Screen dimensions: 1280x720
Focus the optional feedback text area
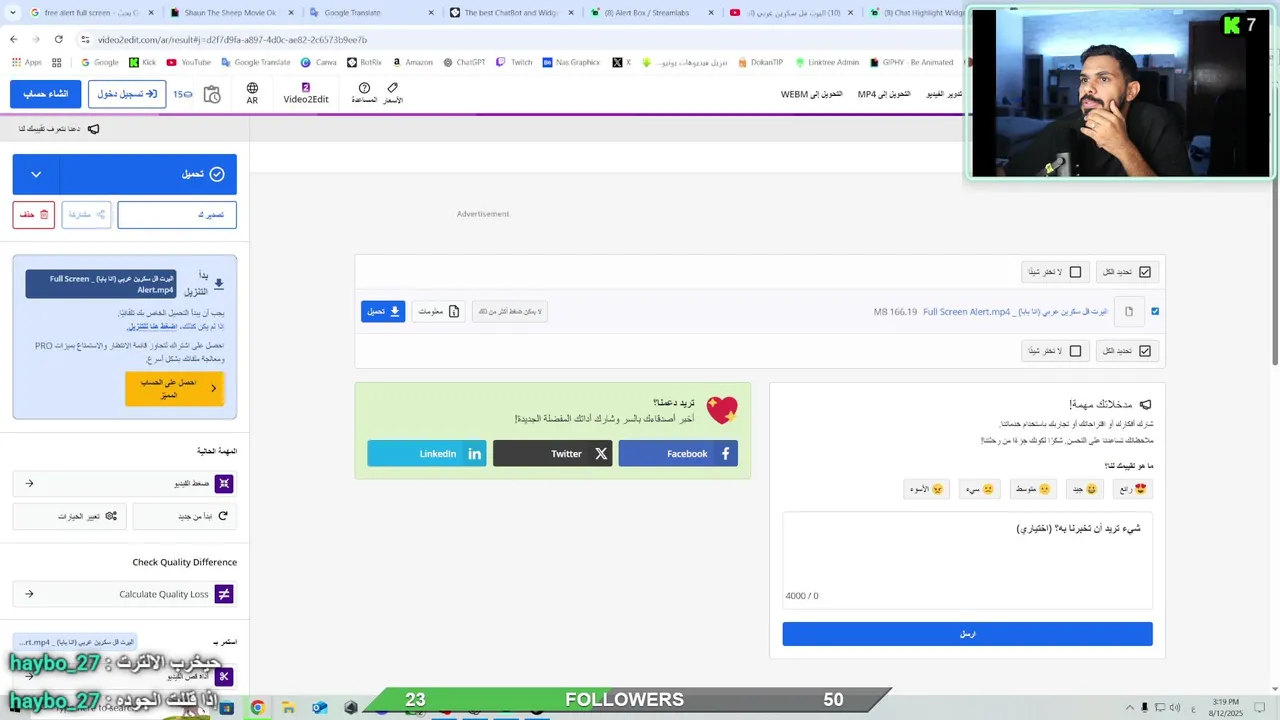[x=967, y=561]
